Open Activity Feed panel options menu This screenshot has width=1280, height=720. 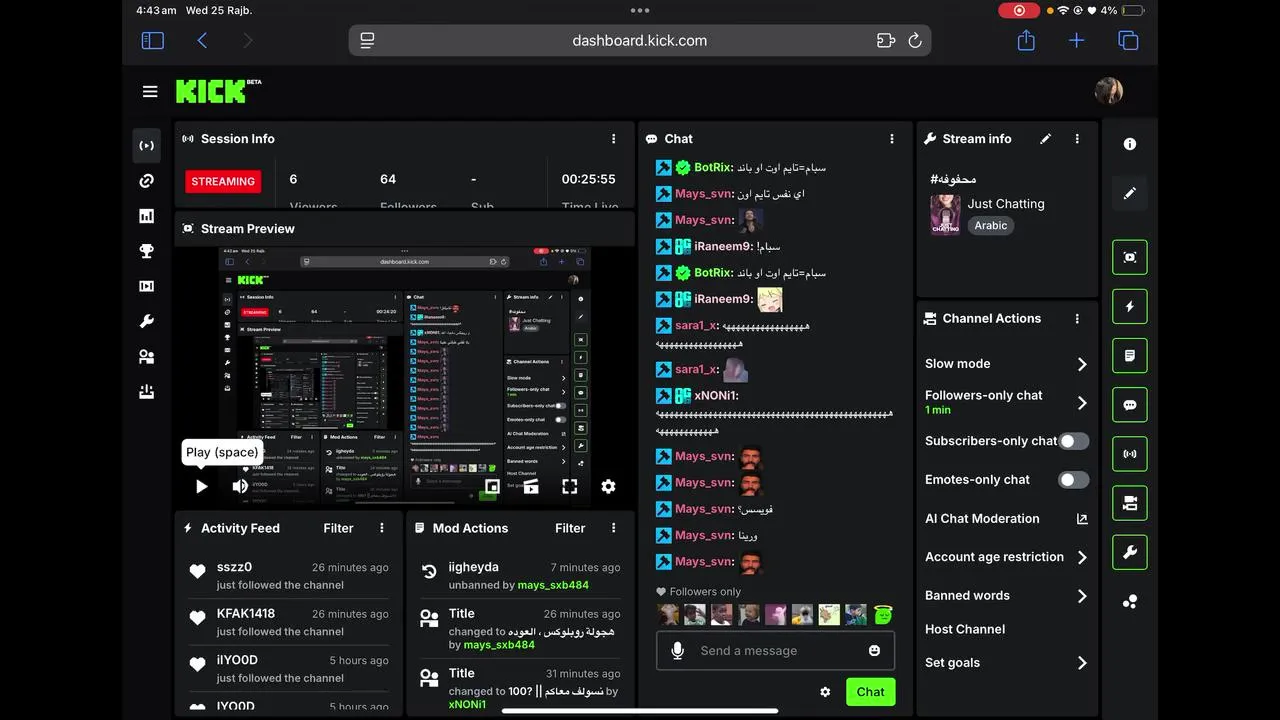coord(382,528)
